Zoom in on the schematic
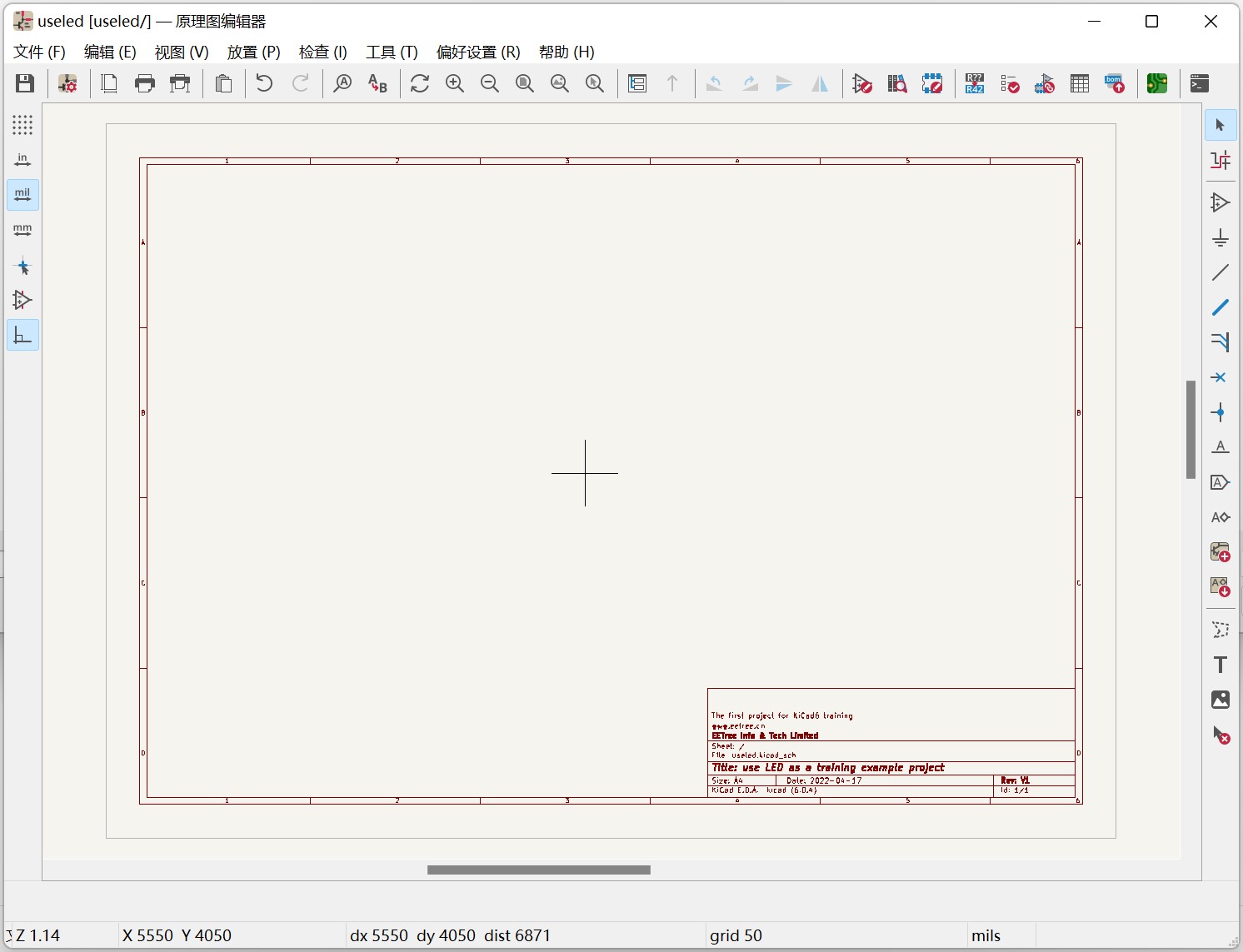 (455, 83)
